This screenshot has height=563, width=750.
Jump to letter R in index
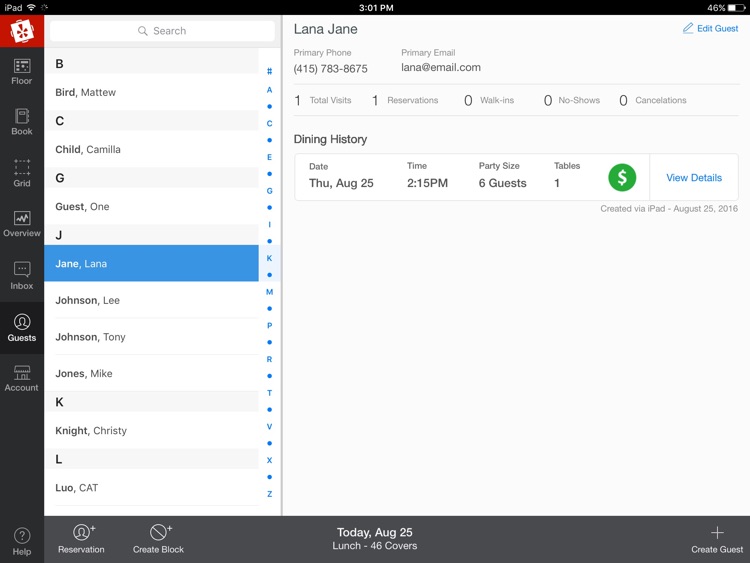269,359
